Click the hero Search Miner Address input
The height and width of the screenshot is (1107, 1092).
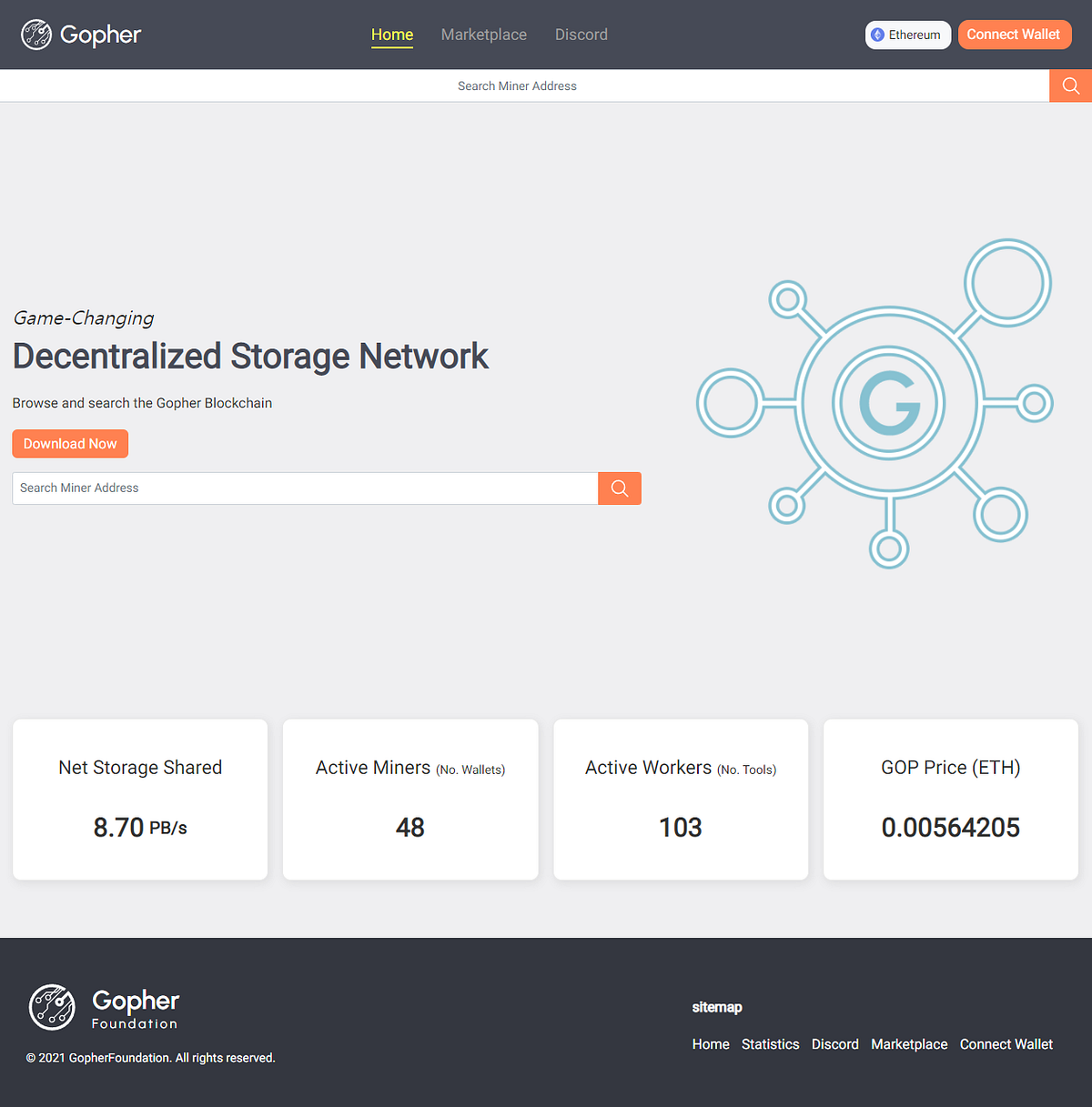pyautogui.click(x=305, y=488)
